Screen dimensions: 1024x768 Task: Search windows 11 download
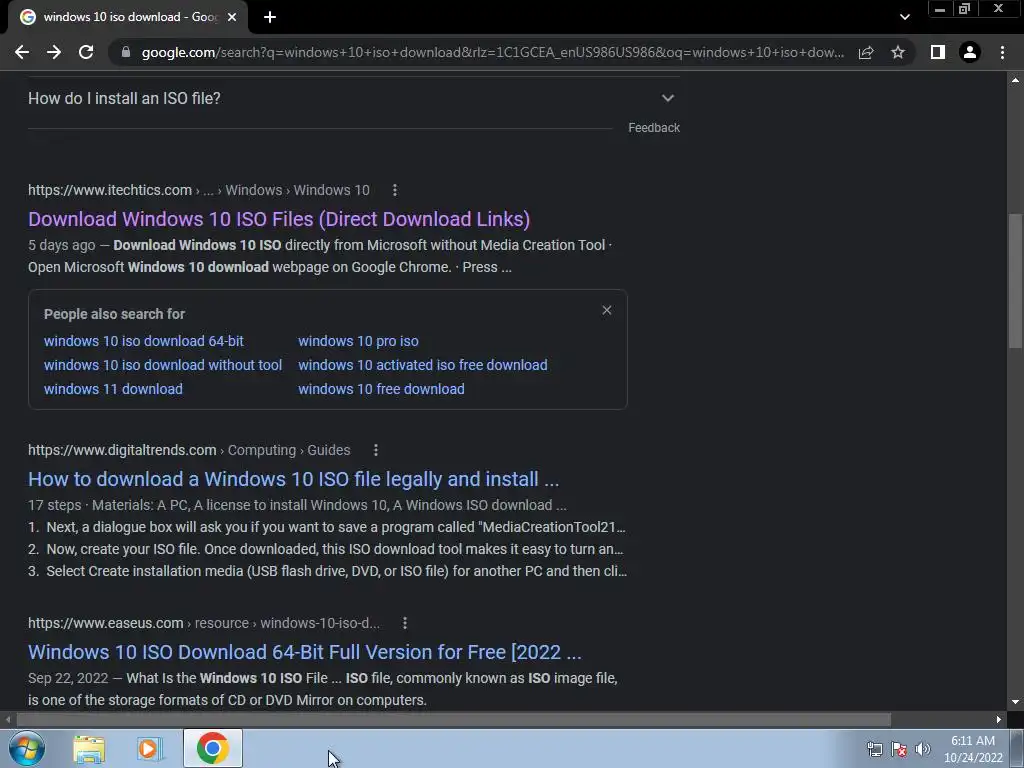pos(113,389)
